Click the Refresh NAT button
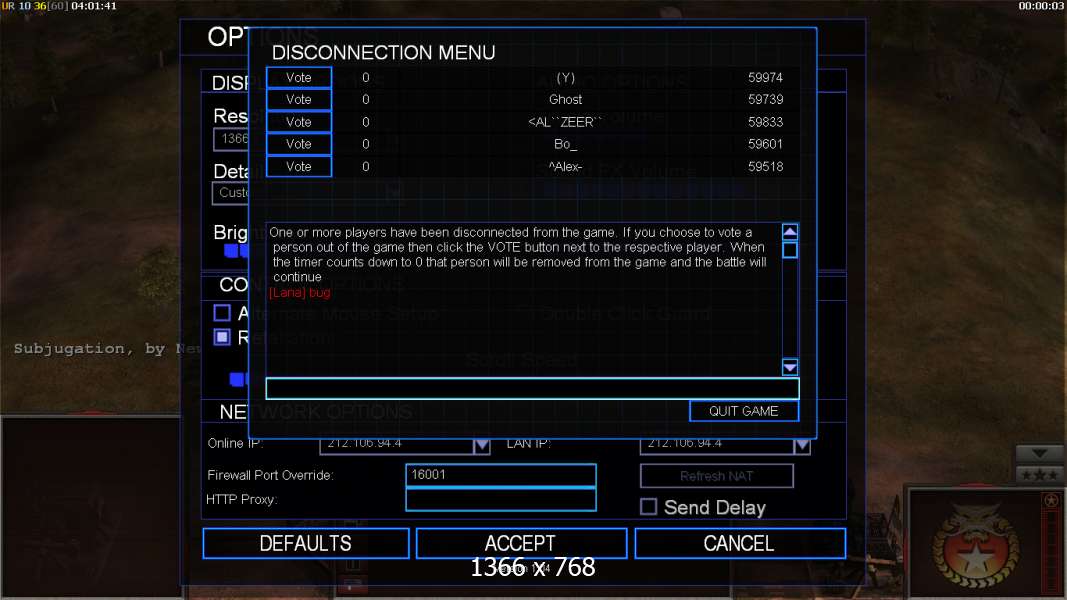The height and width of the screenshot is (600, 1067). [717, 476]
